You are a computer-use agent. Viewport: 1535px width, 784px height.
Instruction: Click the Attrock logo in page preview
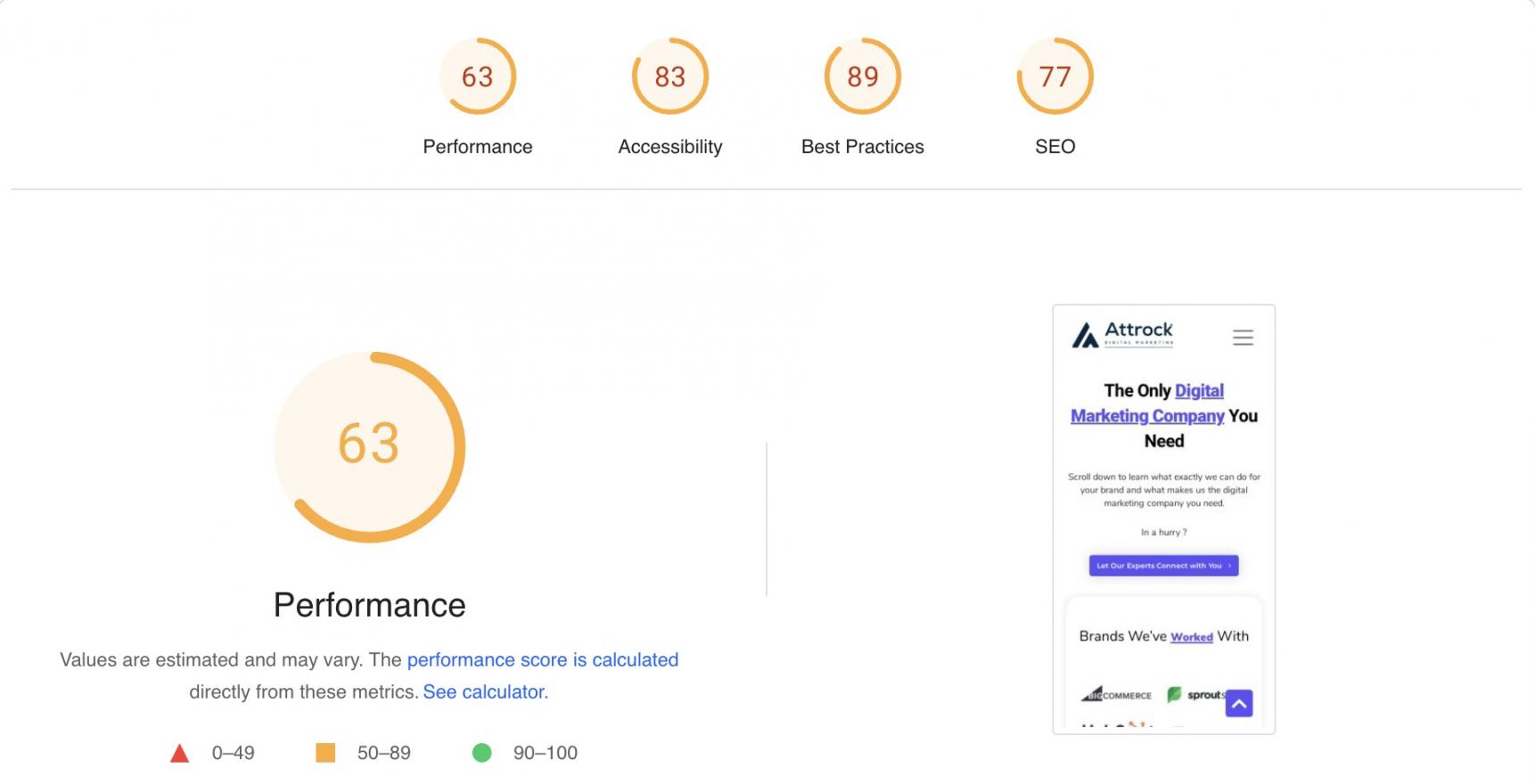coord(1123,335)
